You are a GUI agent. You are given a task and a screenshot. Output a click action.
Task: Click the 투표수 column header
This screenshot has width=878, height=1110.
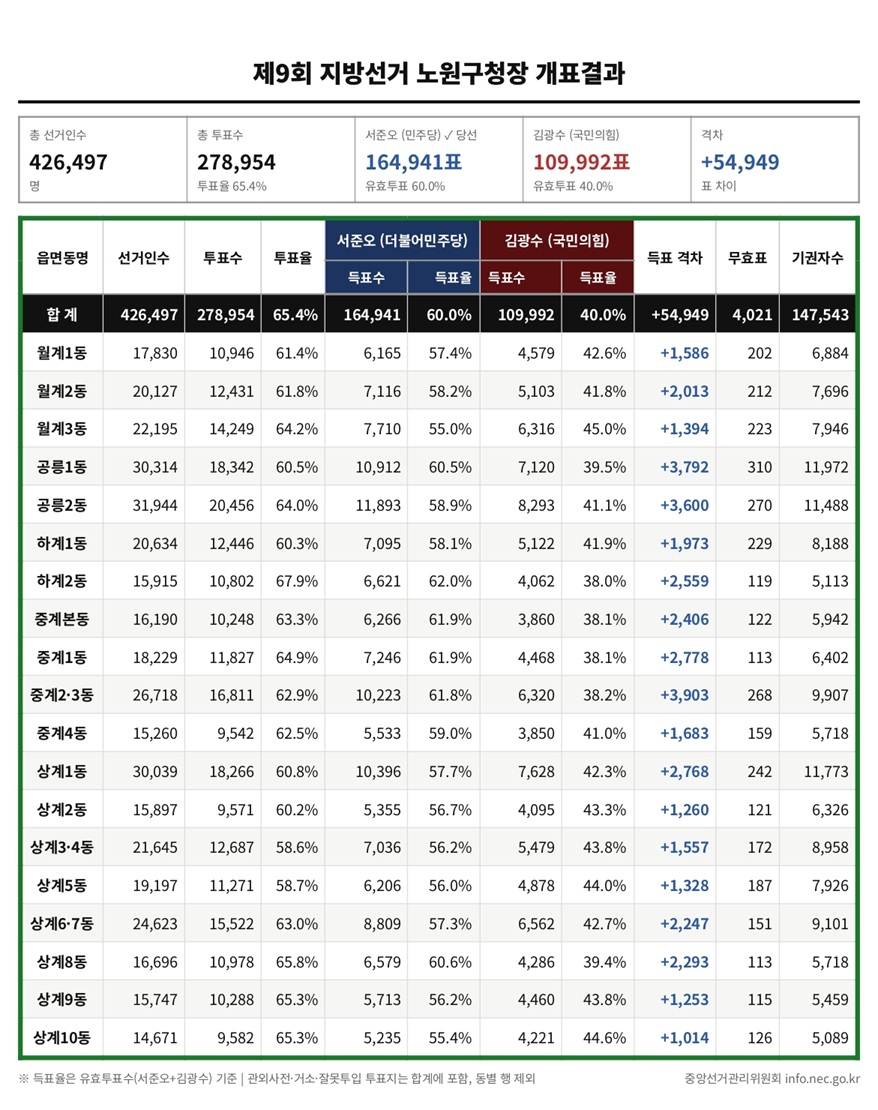[x=222, y=258]
